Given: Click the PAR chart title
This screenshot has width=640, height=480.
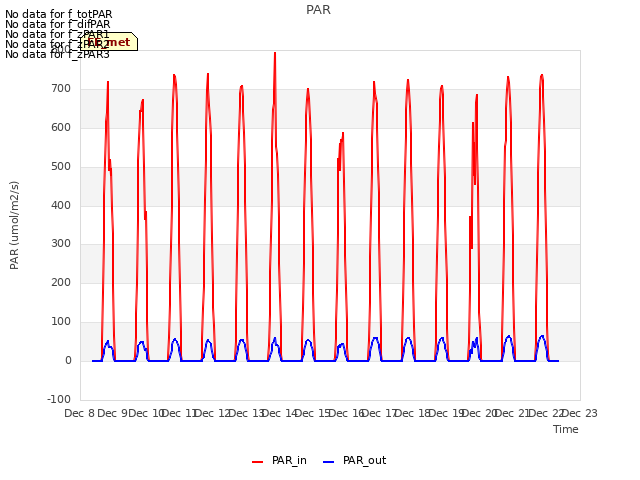Looking at the screenshot, I should pyautogui.click(x=318, y=10).
